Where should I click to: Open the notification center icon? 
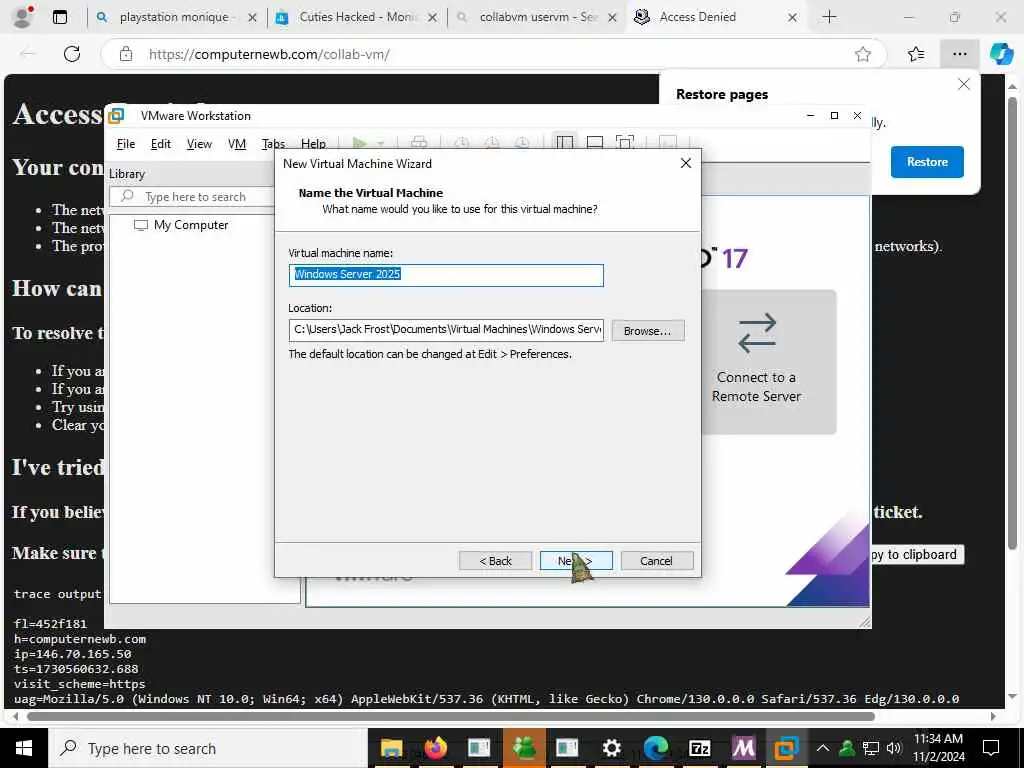[991, 748]
